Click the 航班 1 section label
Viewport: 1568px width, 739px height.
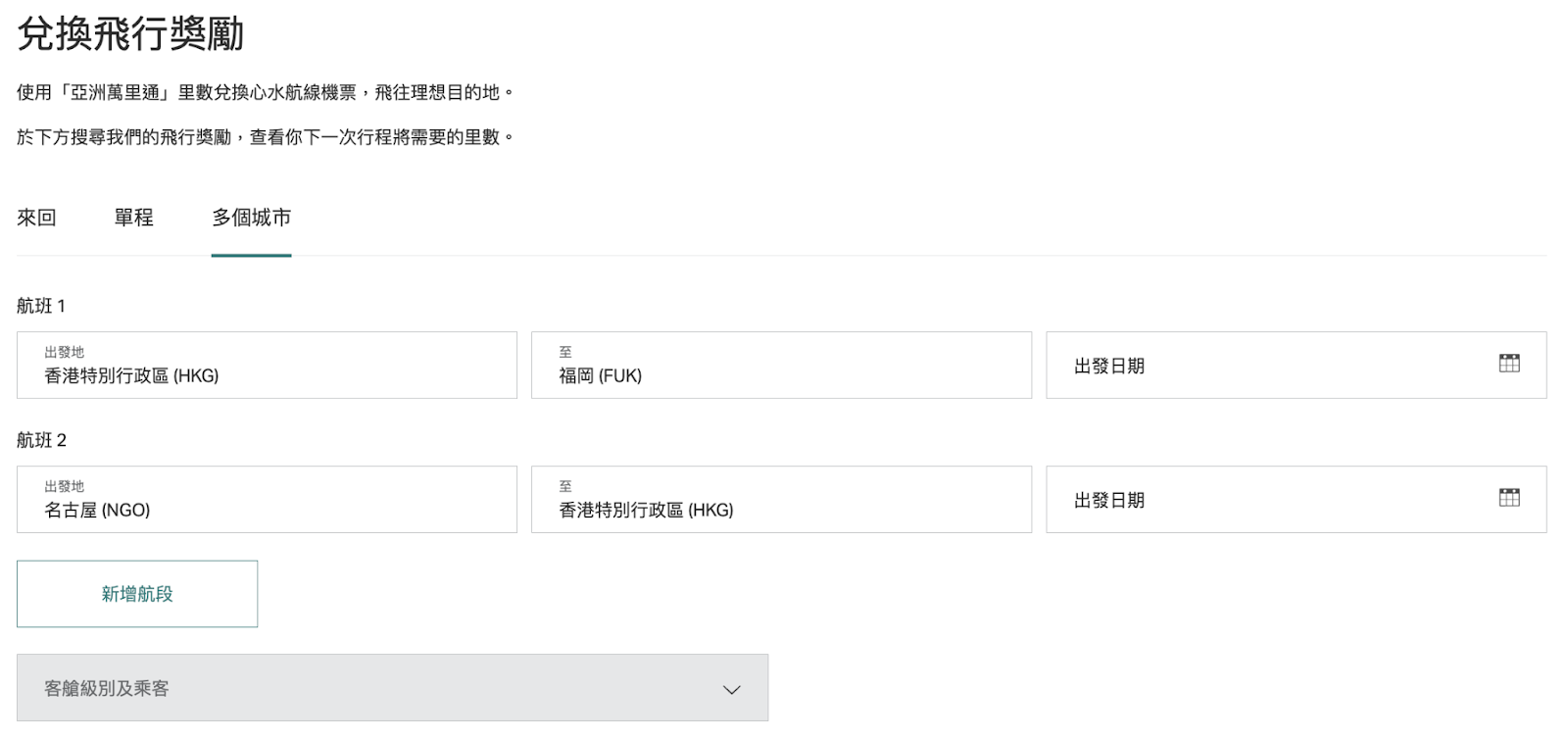click(x=41, y=306)
